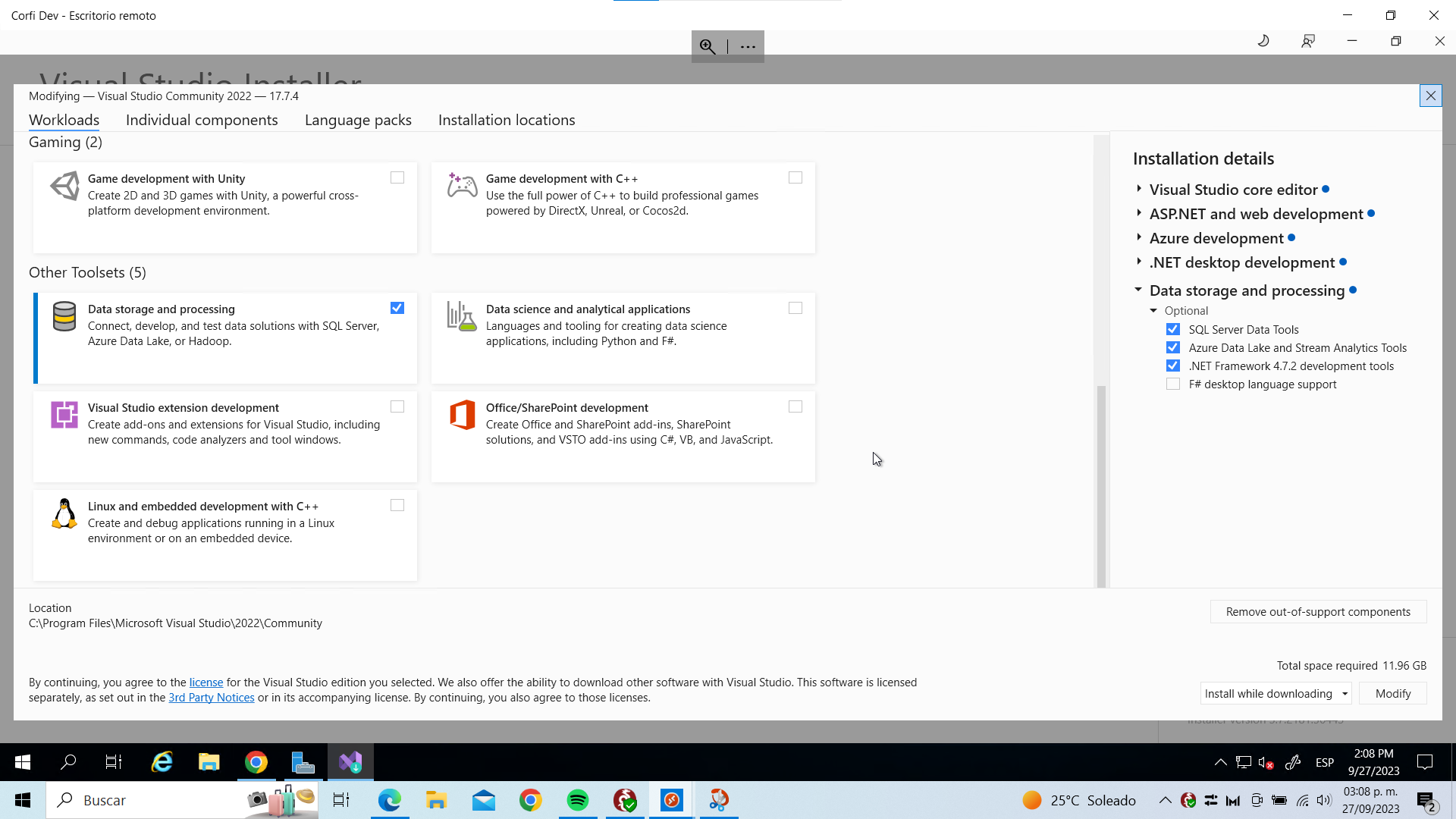The width and height of the screenshot is (1456, 819).
Task: Click the Visual Studio Installer icon on the remote taskbar
Action: pyautogui.click(x=350, y=762)
